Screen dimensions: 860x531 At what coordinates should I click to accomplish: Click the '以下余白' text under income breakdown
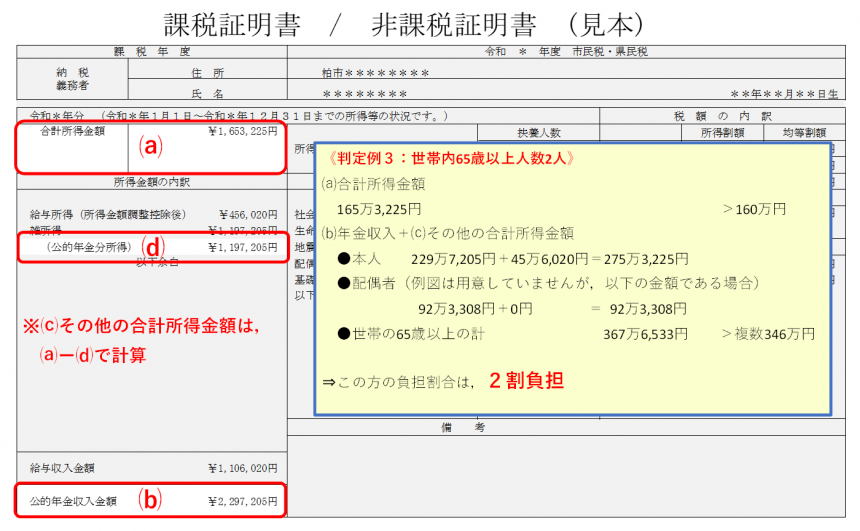[157, 262]
